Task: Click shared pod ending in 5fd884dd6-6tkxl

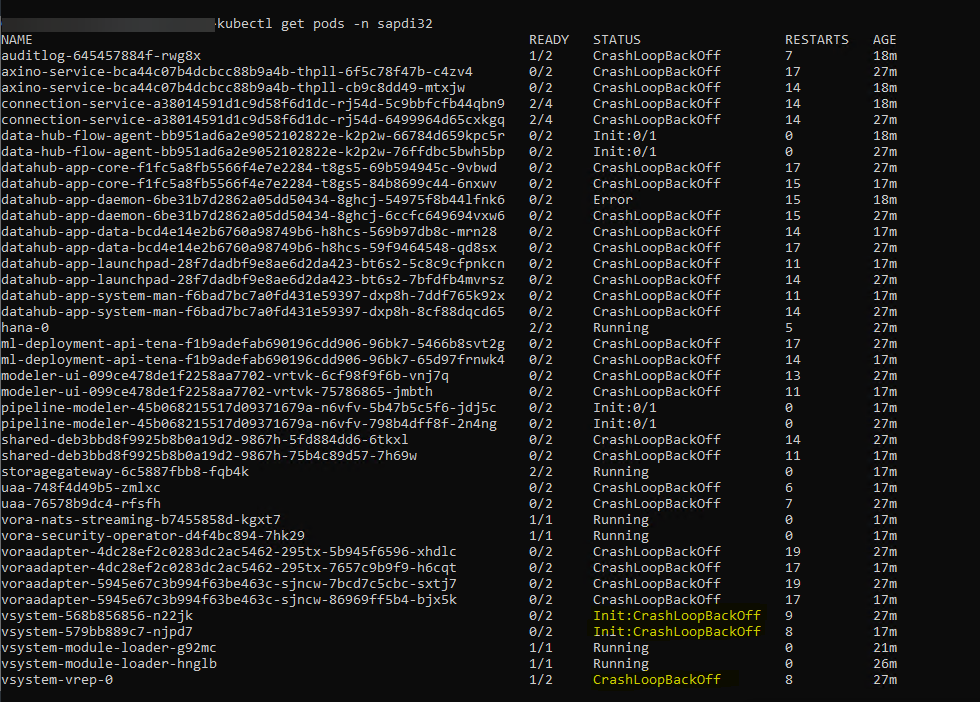Action: pos(205,439)
